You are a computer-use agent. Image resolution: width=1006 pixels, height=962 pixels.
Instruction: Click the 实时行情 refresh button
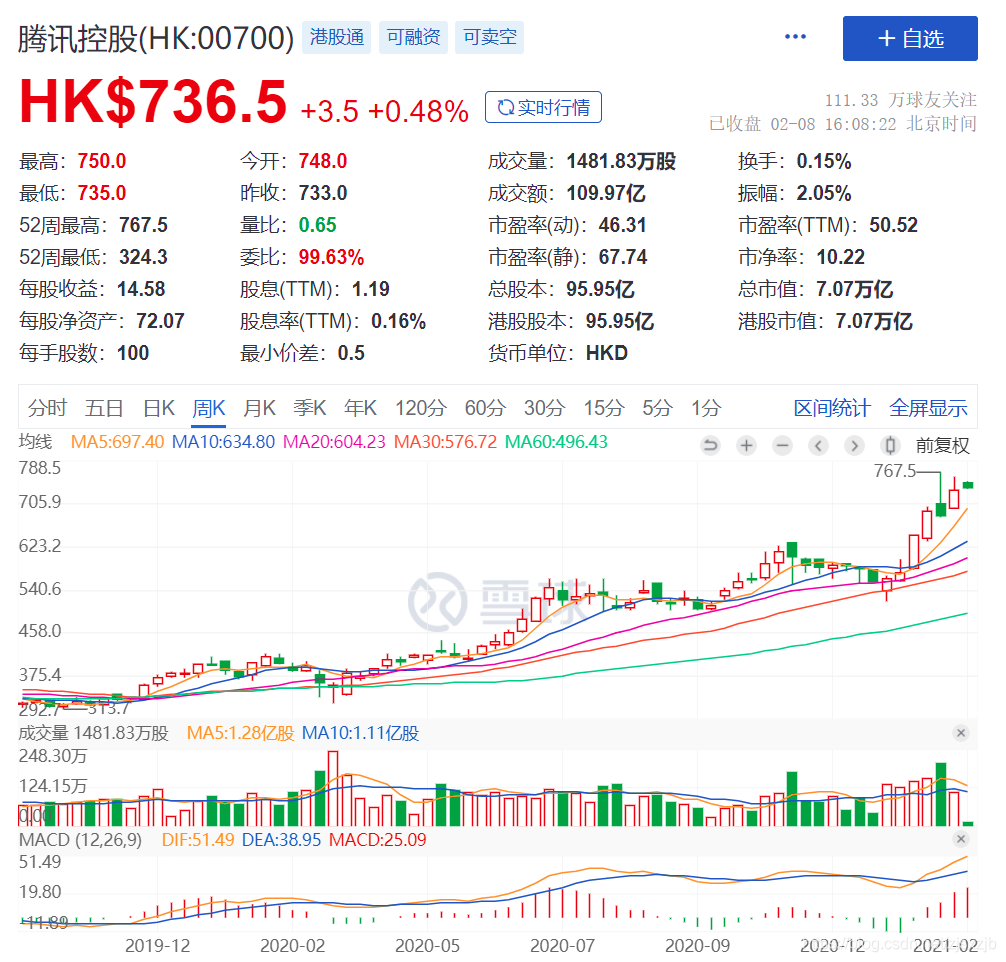(x=543, y=107)
